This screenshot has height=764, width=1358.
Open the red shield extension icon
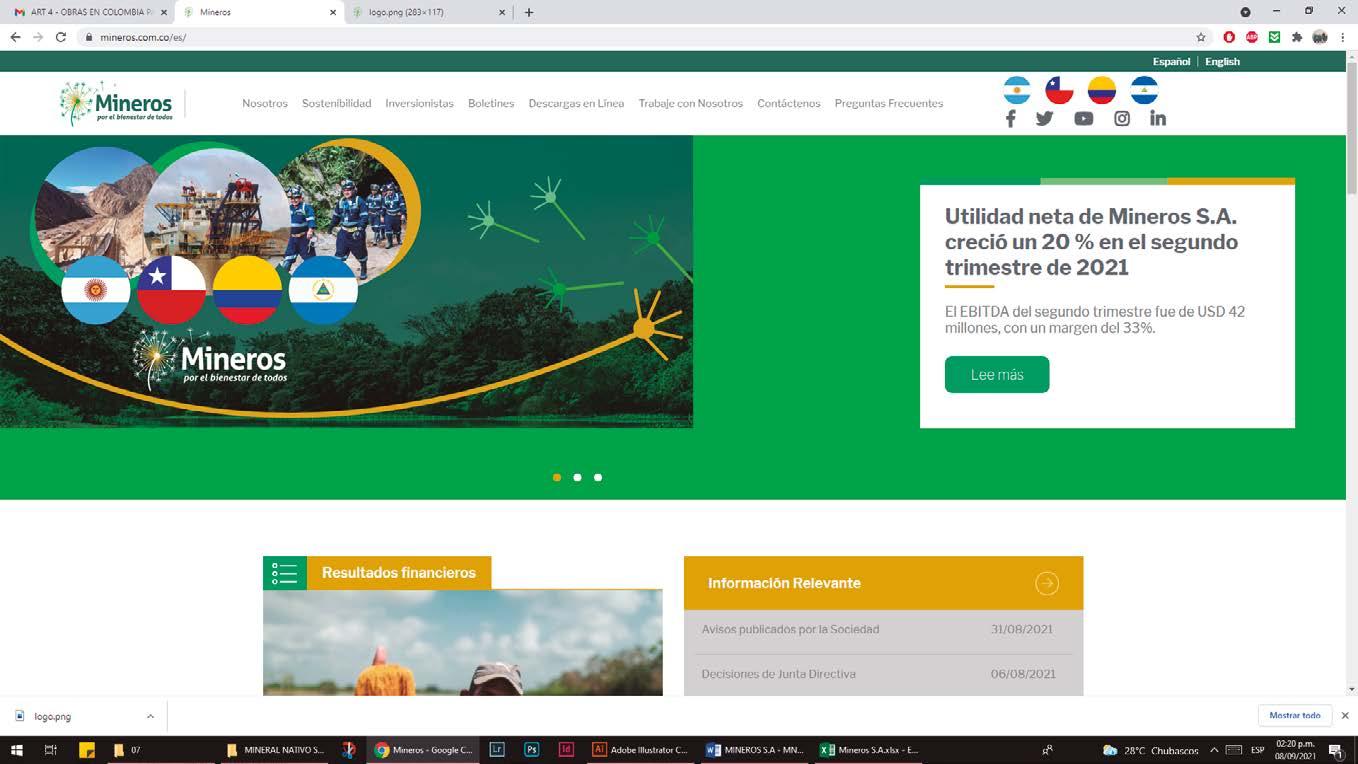point(1229,37)
